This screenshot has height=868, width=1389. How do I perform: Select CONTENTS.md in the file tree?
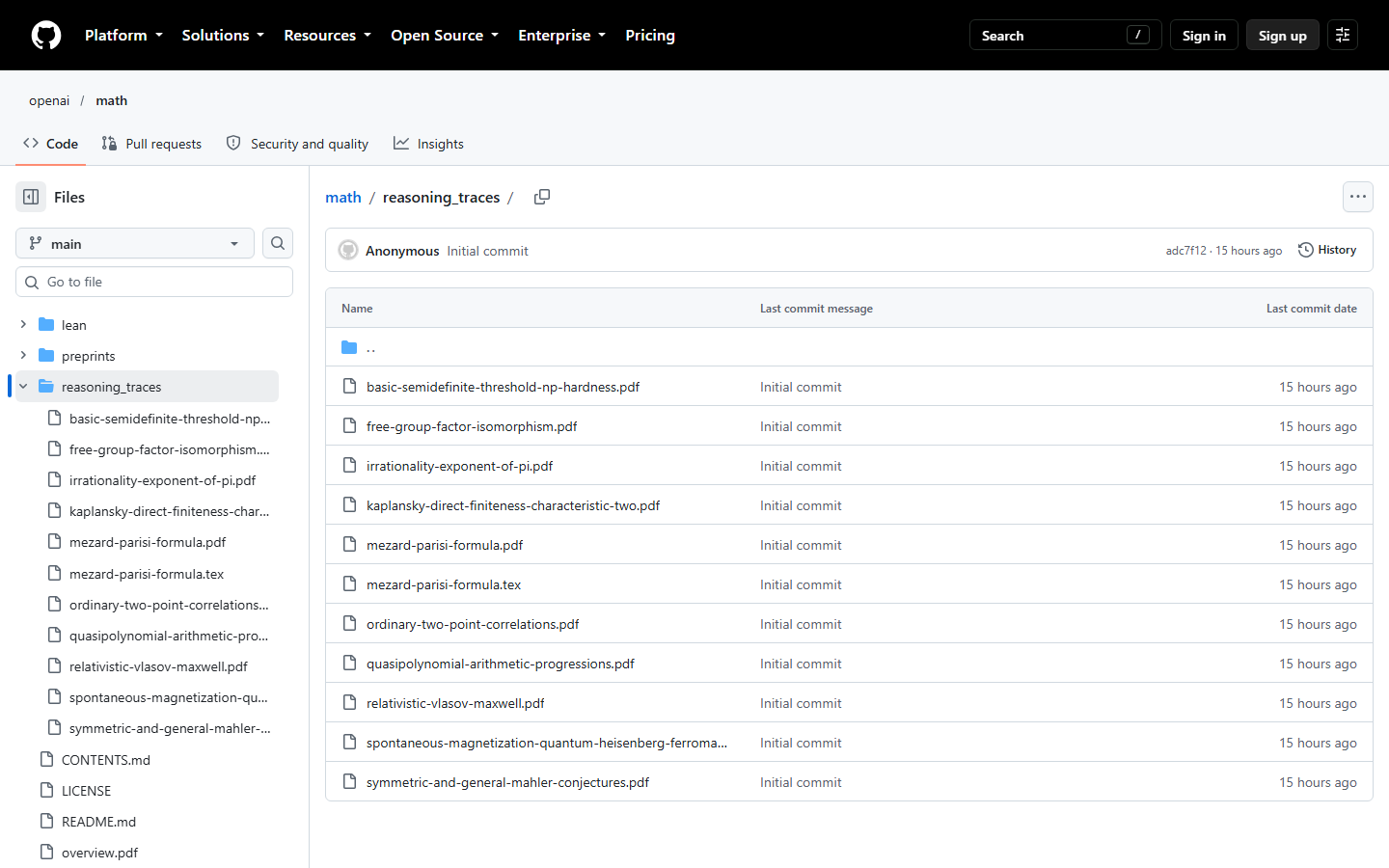pos(106,760)
